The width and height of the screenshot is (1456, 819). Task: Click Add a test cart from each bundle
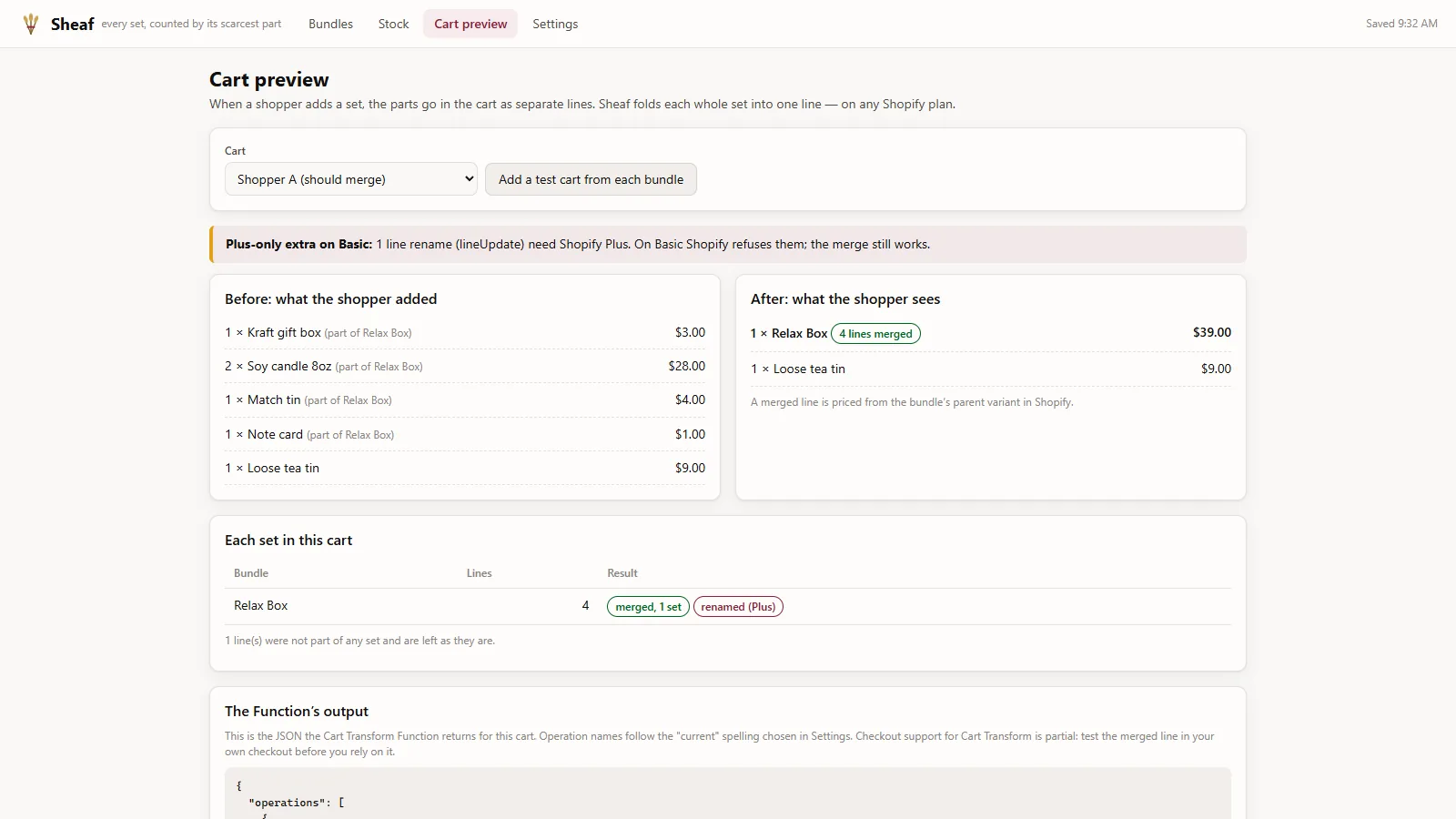(x=591, y=179)
